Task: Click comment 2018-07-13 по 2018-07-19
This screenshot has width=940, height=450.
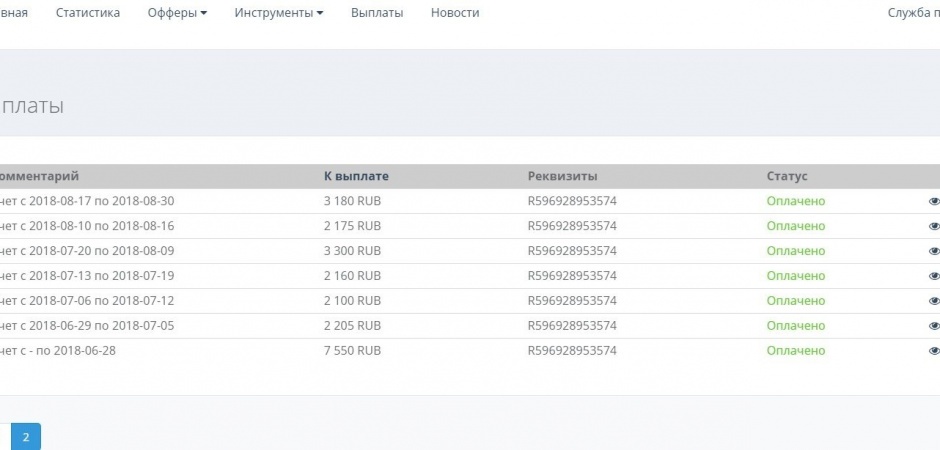Action: click(x=102, y=276)
